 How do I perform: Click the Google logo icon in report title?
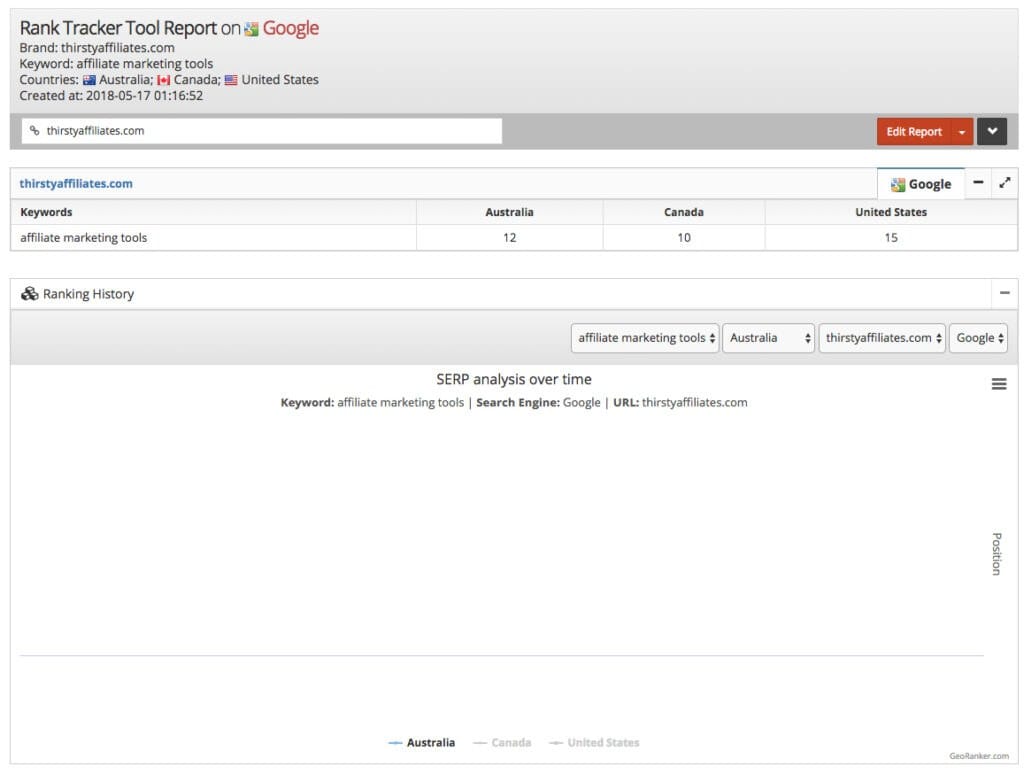pyautogui.click(x=251, y=29)
